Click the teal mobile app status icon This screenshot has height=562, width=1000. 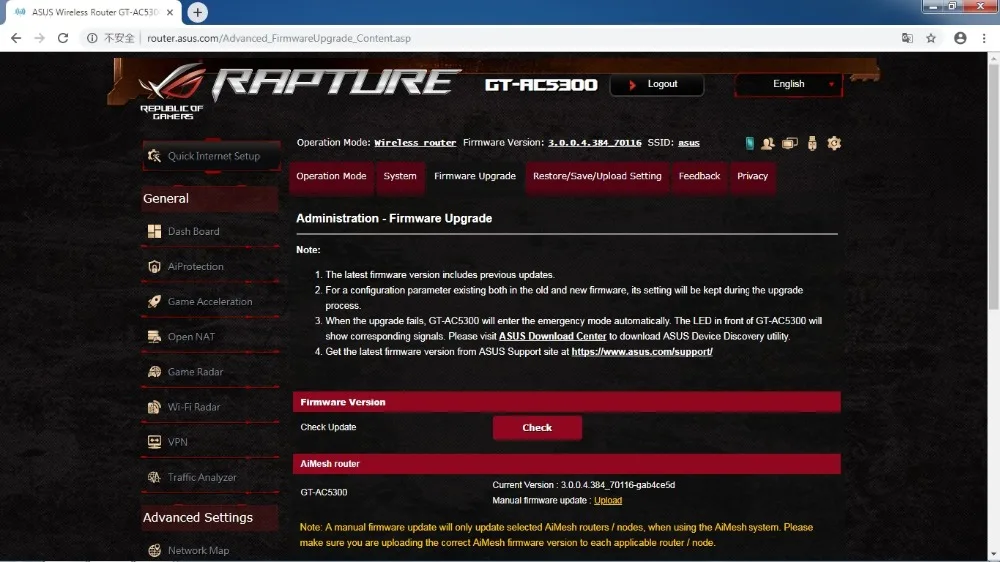pyautogui.click(x=749, y=144)
